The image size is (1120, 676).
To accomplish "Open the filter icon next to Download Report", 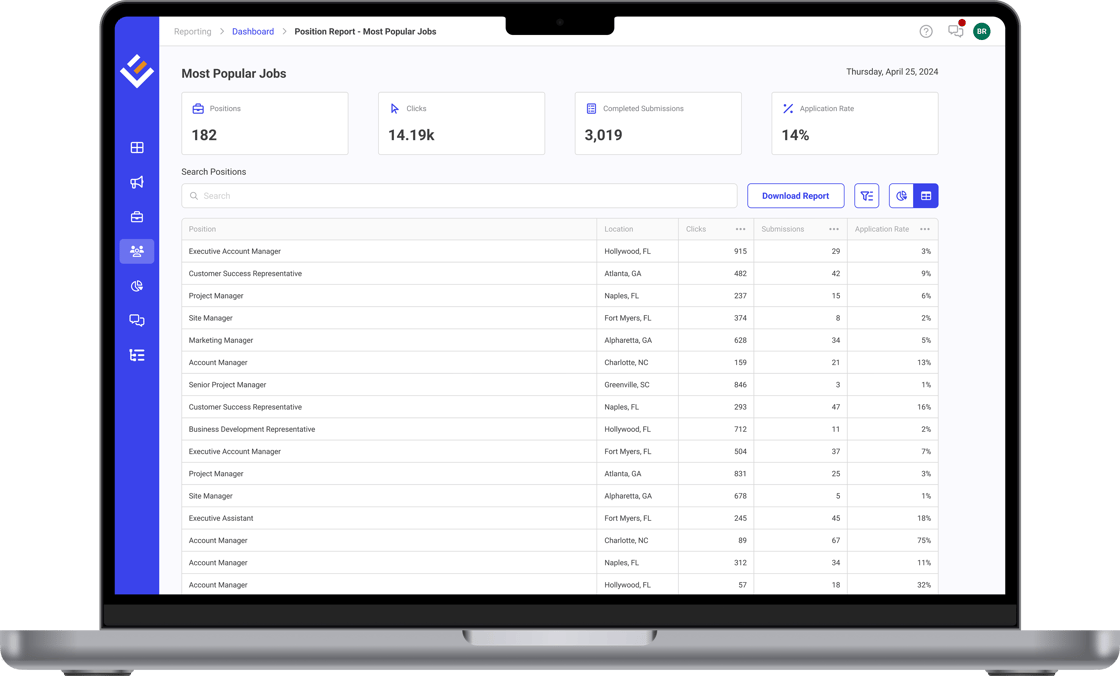I will [866, 195].
